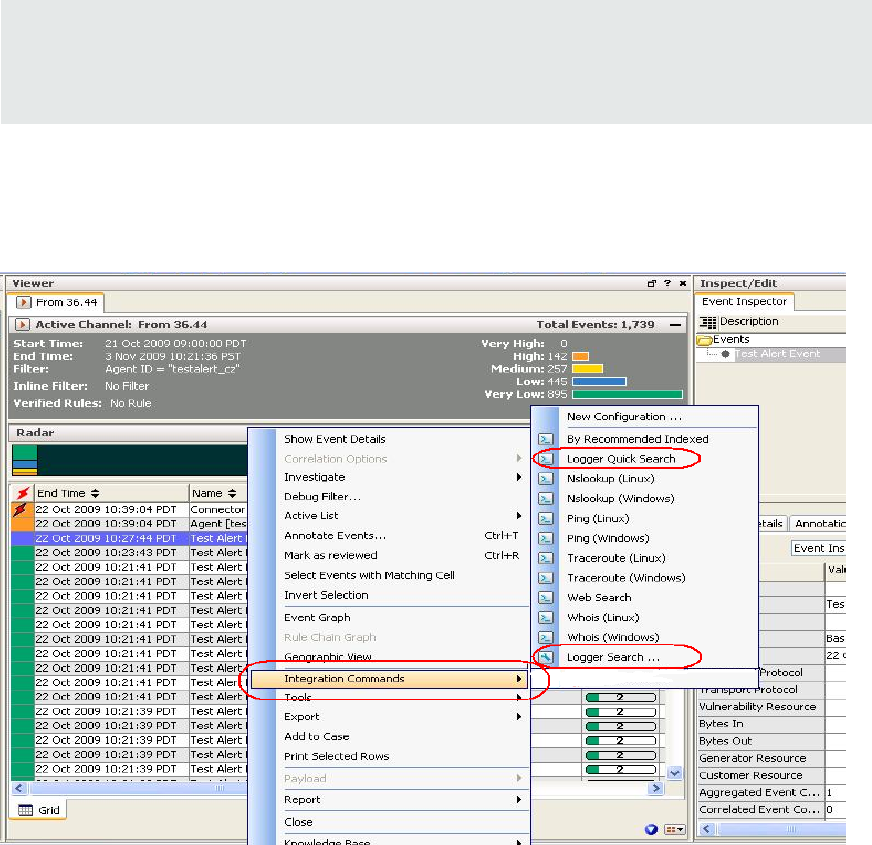Viewport: 872px width, 845px height.
Task: Click the Nslookup (Linux) command icon
Action: pos(546,479)
